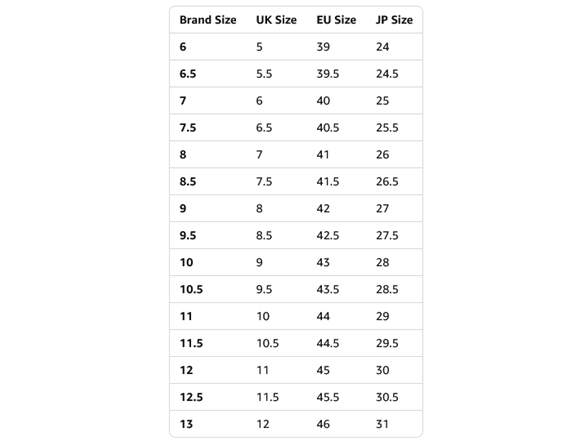Viewport: 588px width, 441px height.
Task: Click UK size 6 cell
Action: click(x=260, y=101)
